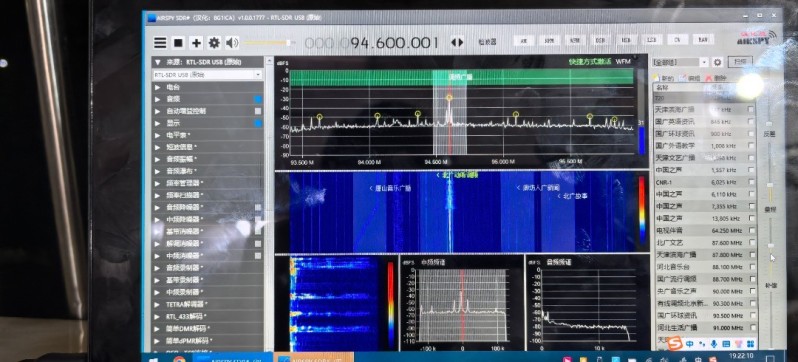Open the RTL-SDR USB source dropdown
The width and height of the screenshot is (798, 362).
(208, 75)
